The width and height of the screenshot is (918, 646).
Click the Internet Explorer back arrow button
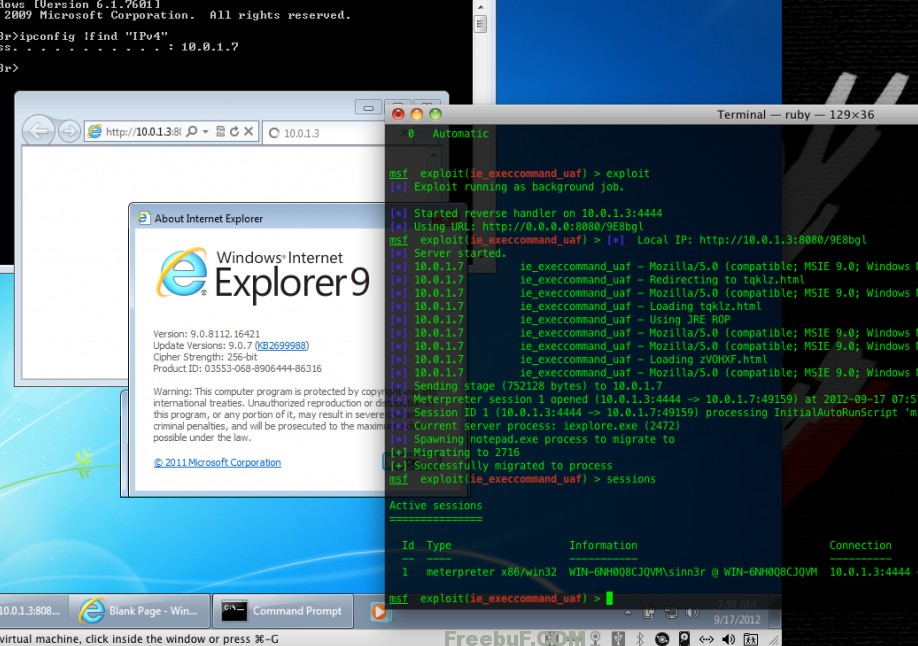coord(38,131)
